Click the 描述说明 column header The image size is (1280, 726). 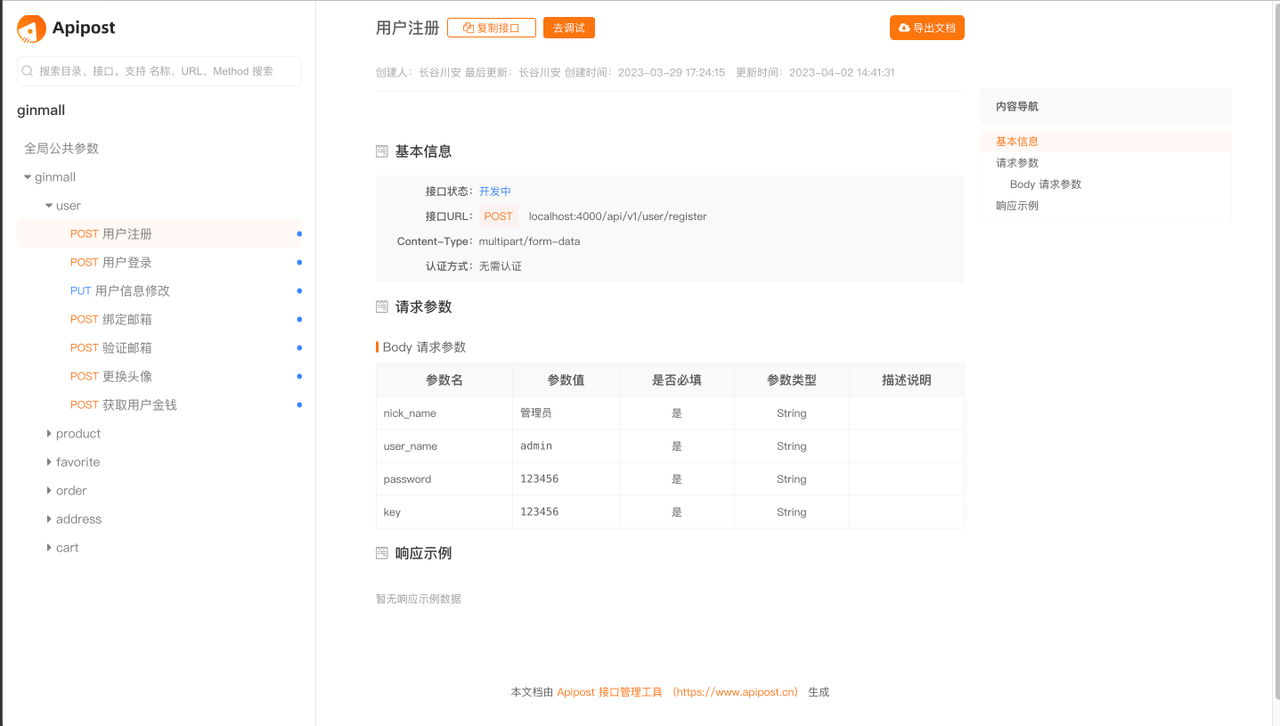(x=907, y=380)
